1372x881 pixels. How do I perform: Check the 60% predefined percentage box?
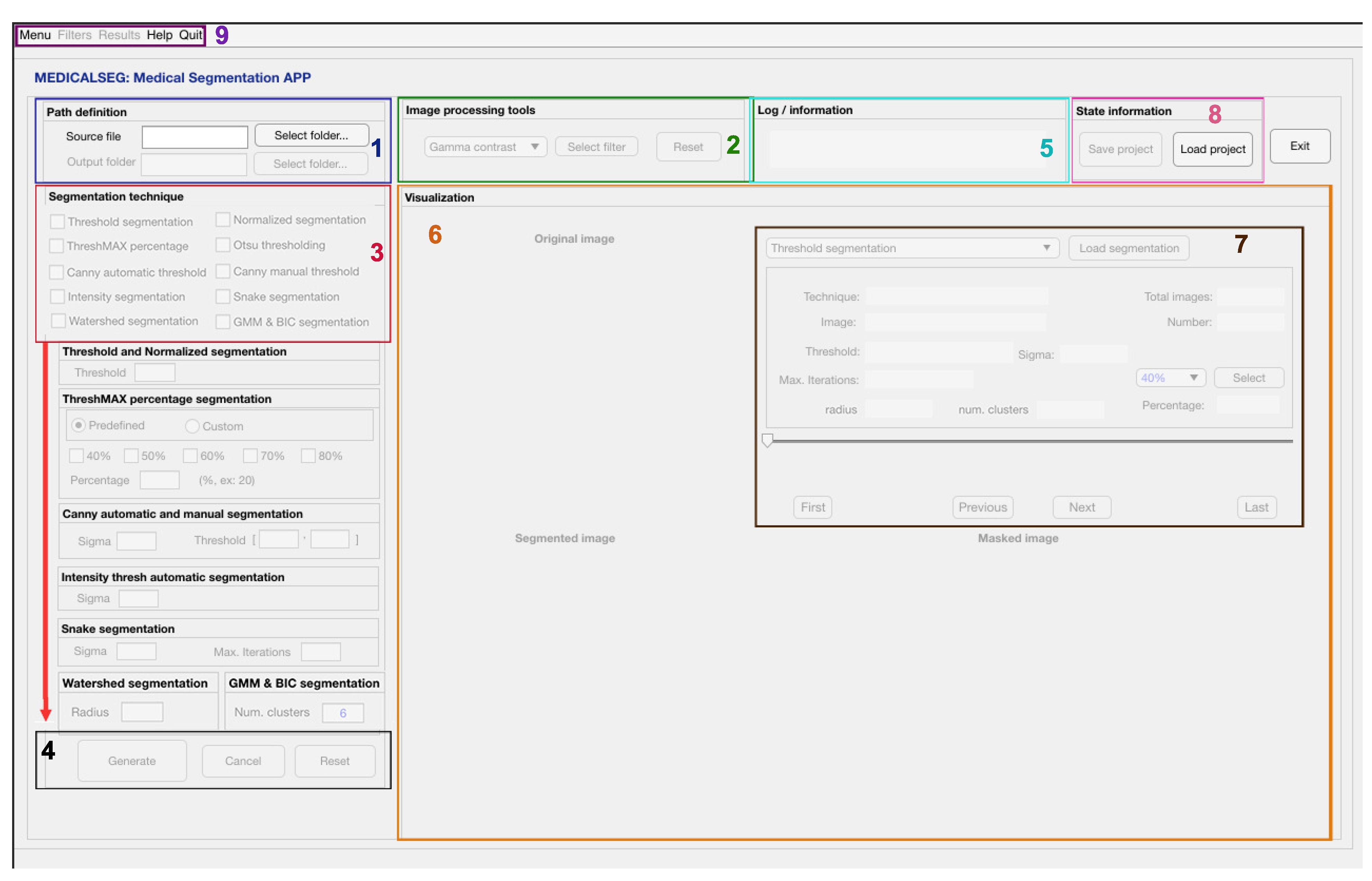[x=190, y=456]
